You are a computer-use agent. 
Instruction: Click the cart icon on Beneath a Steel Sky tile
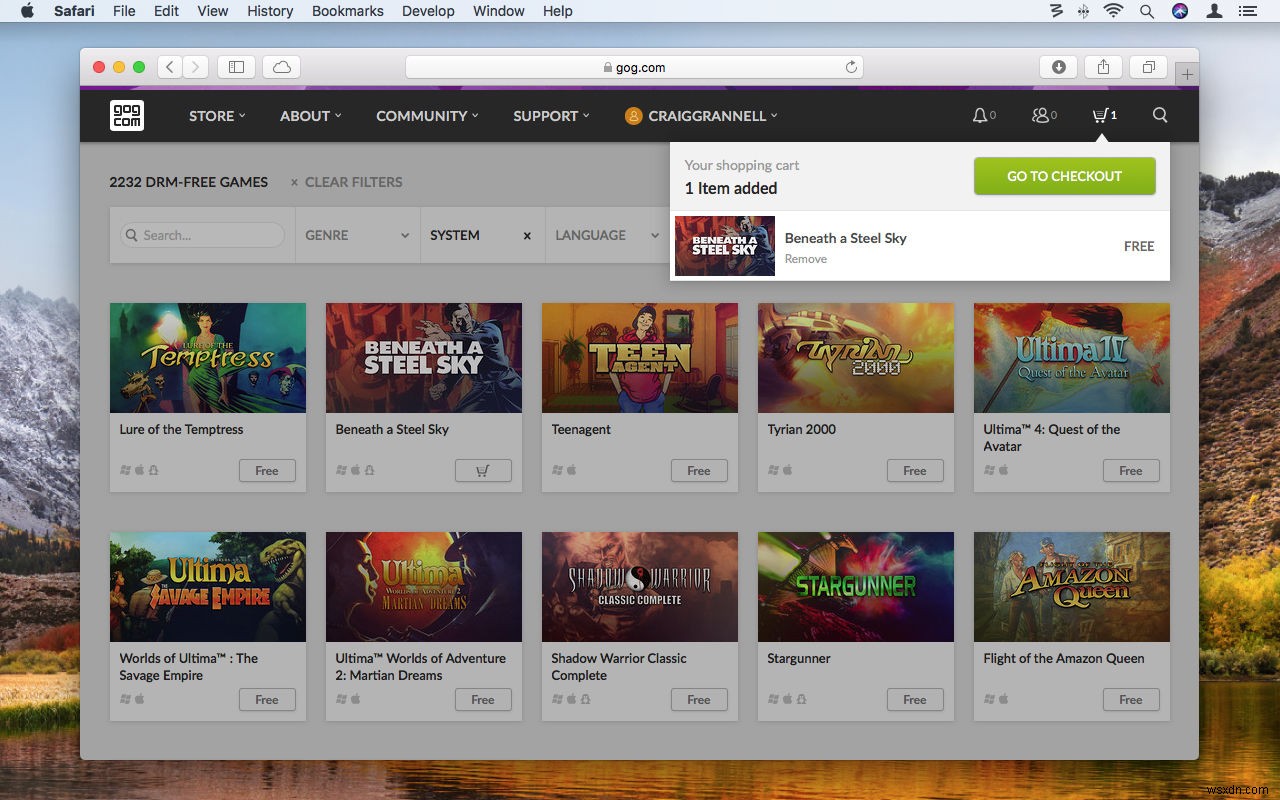click(x=483, y=470)
